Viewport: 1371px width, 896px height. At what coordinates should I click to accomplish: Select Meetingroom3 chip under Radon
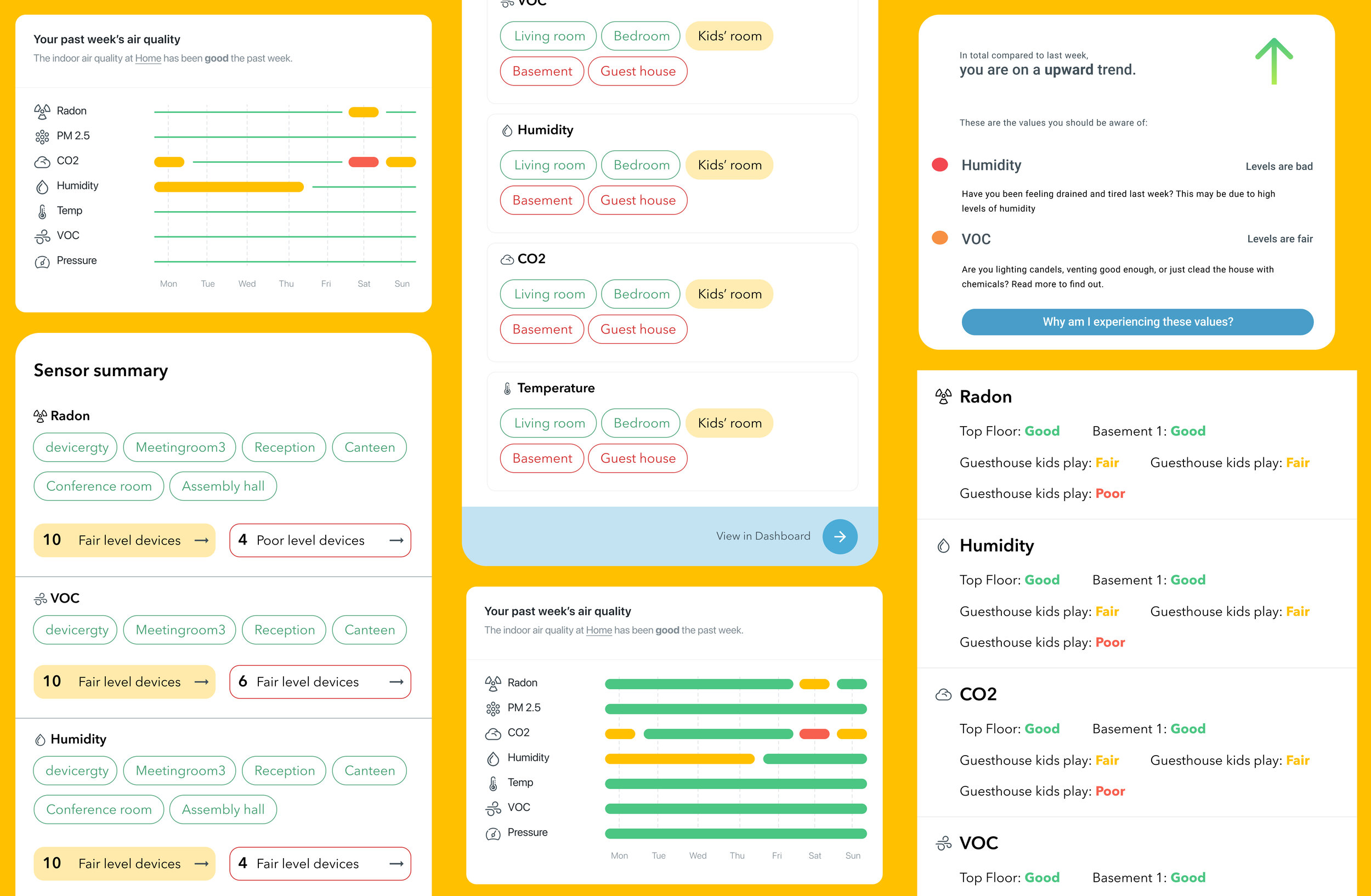180,447
